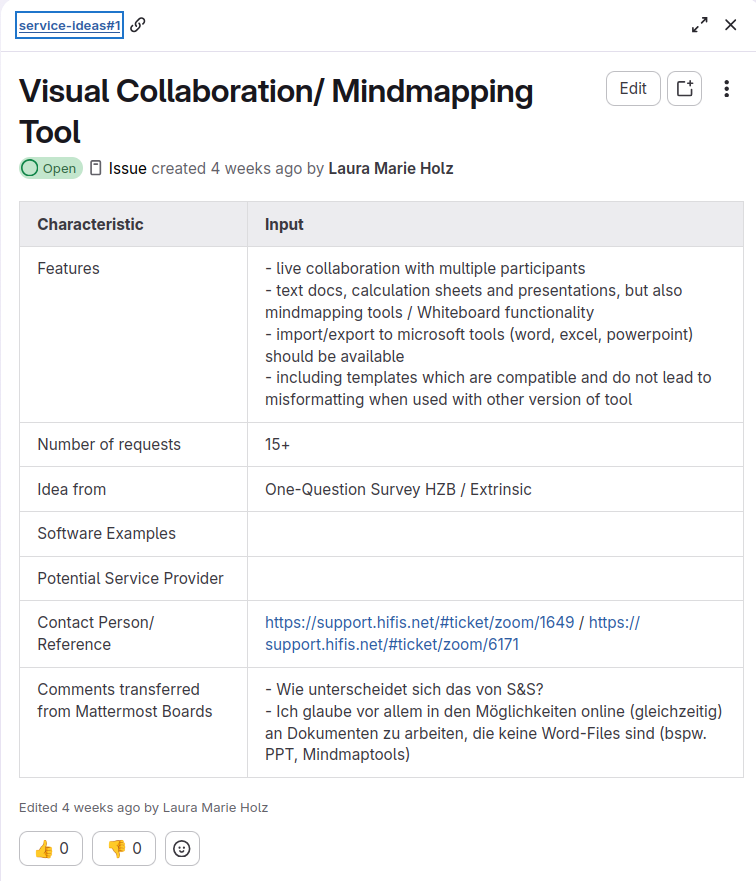756x881 pixels.
Task: Click the Edit button
Action: [633, 88]
